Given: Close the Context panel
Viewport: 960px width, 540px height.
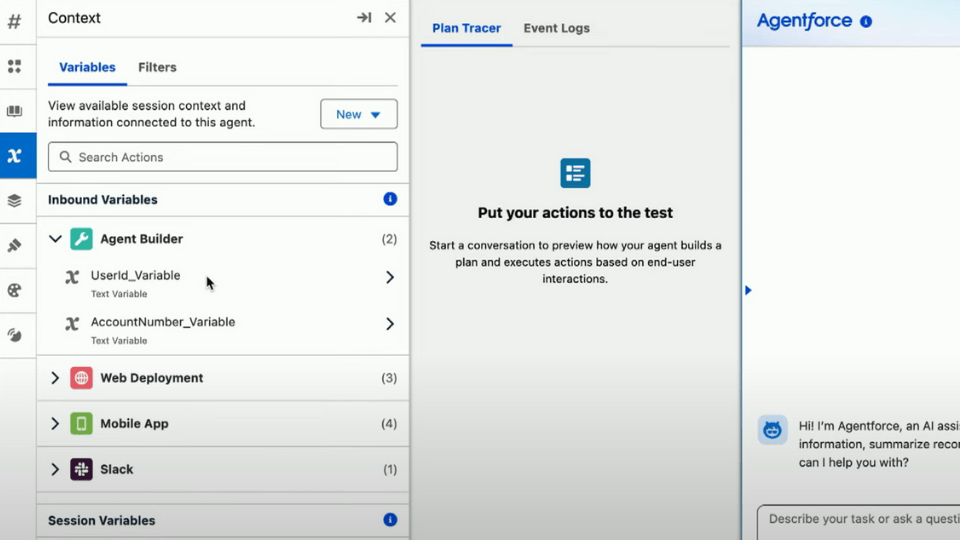Looking at the screenshot, I should click(x=390, y=18).
